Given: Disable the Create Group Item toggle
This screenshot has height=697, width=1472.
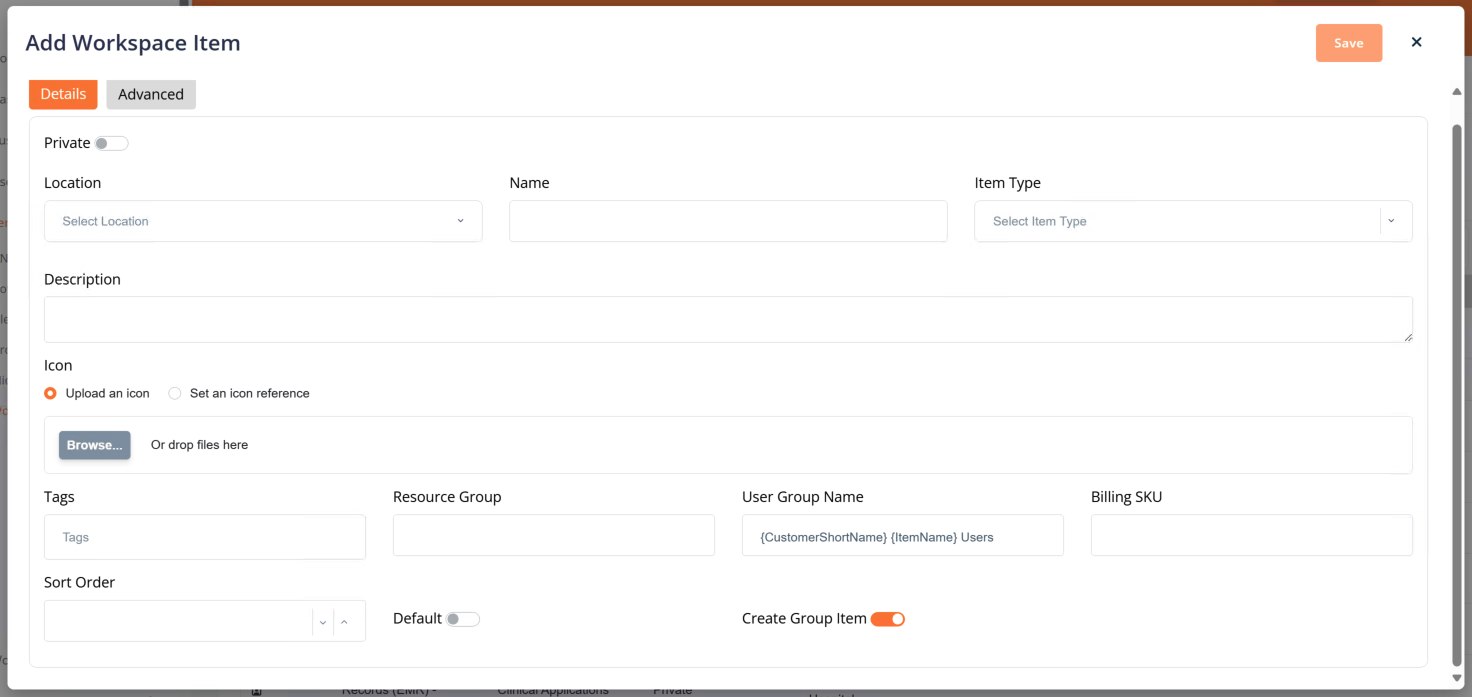Looking at the screenshot, I should coord(887,619).
